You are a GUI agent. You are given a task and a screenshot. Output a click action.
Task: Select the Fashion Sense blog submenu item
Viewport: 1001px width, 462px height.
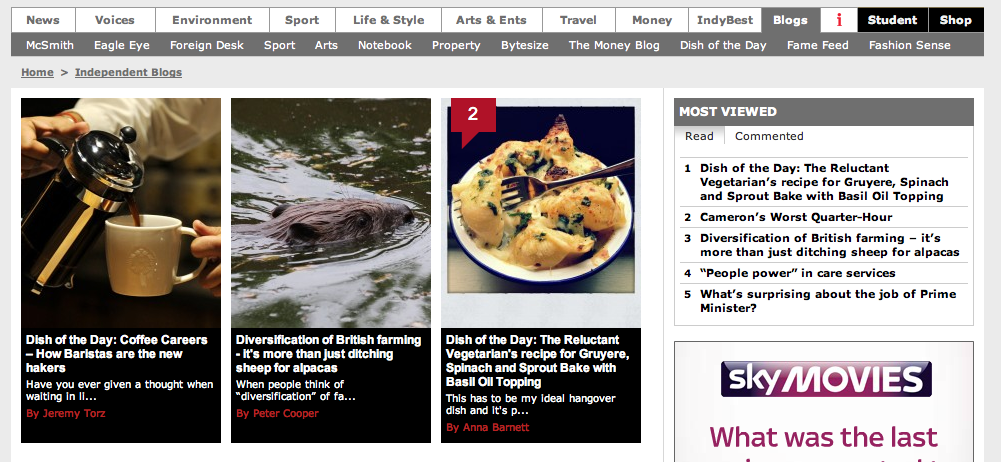coord(909,45)
